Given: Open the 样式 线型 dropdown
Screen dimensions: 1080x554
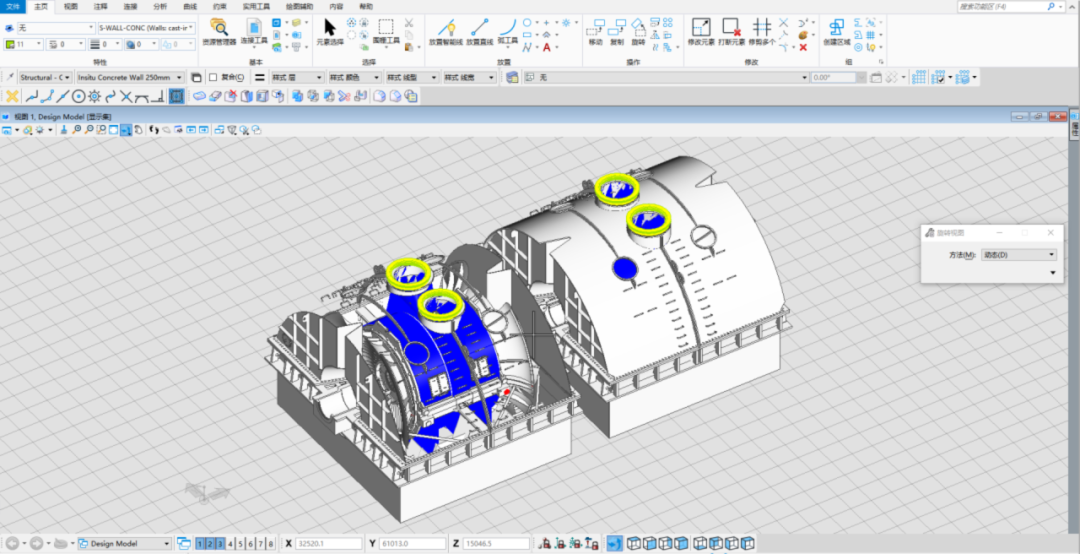Looking at the screenshot, I should [412, 78].
